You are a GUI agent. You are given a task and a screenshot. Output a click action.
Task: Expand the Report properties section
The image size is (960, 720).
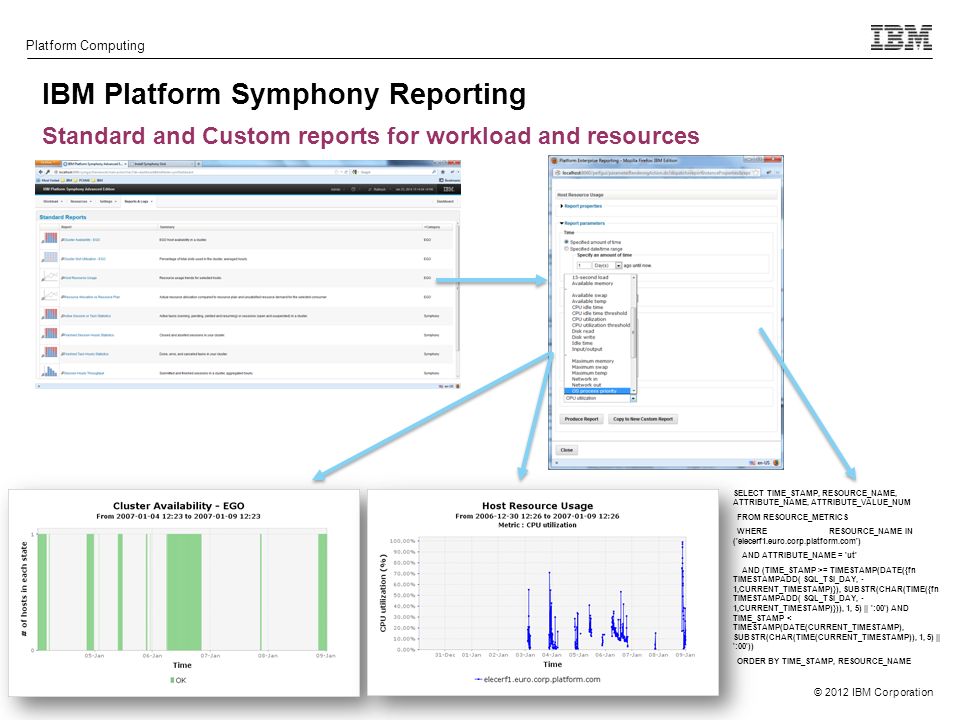[x=582, y=206]
